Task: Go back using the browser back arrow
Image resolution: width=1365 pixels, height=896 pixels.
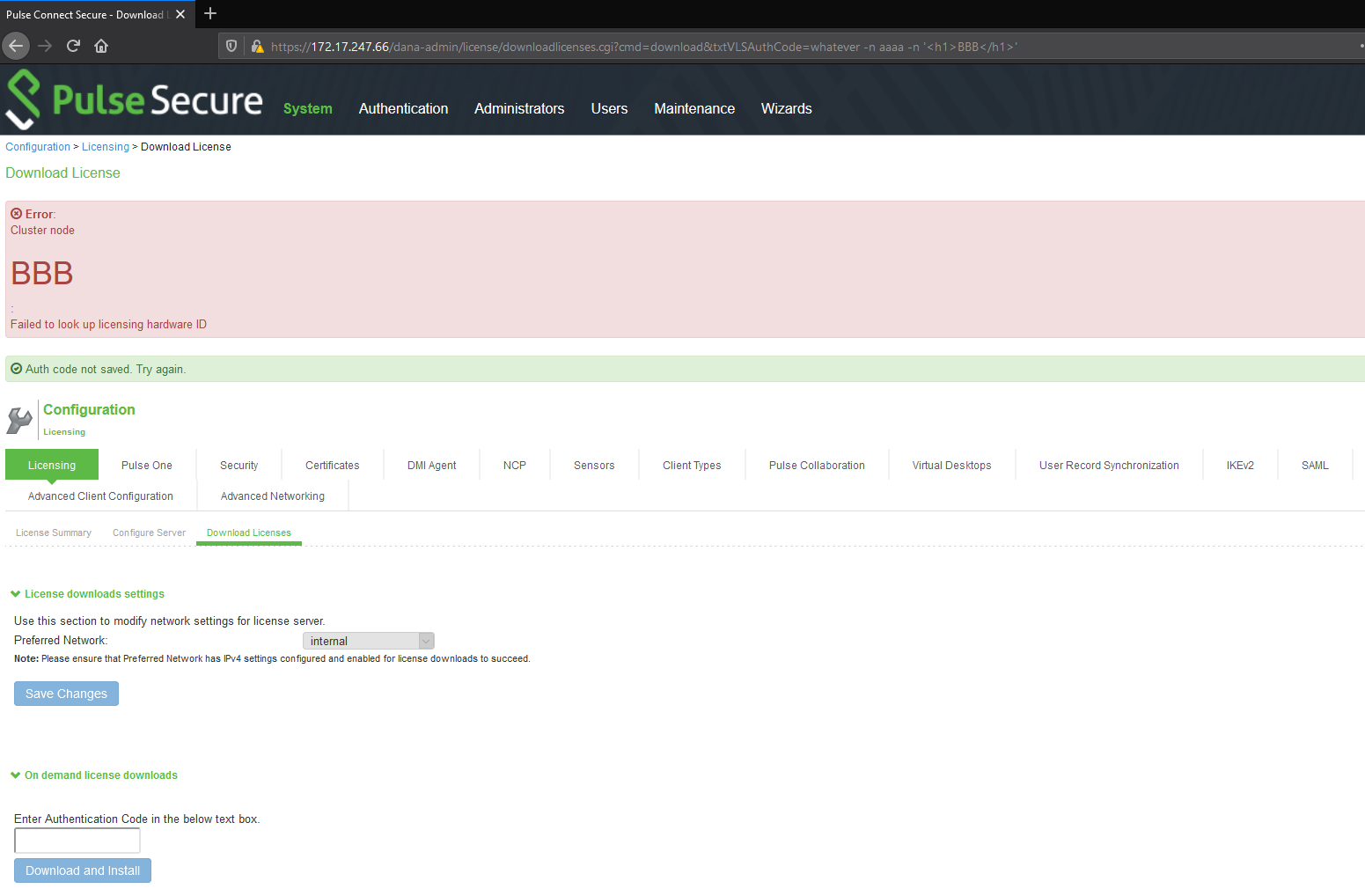Action: tap(16, 46)
